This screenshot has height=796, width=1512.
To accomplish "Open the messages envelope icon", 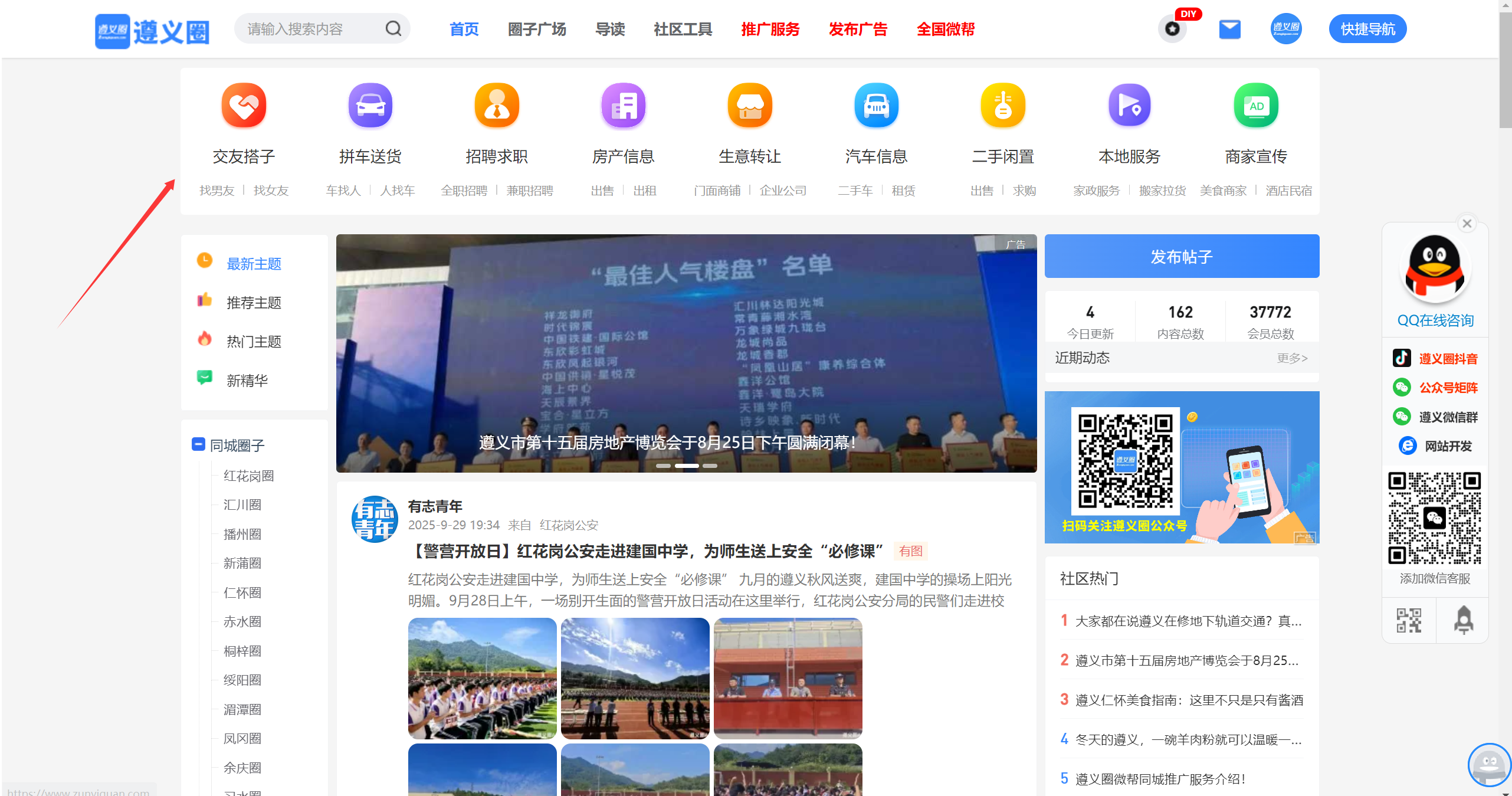I will (x=1229, y=29).
